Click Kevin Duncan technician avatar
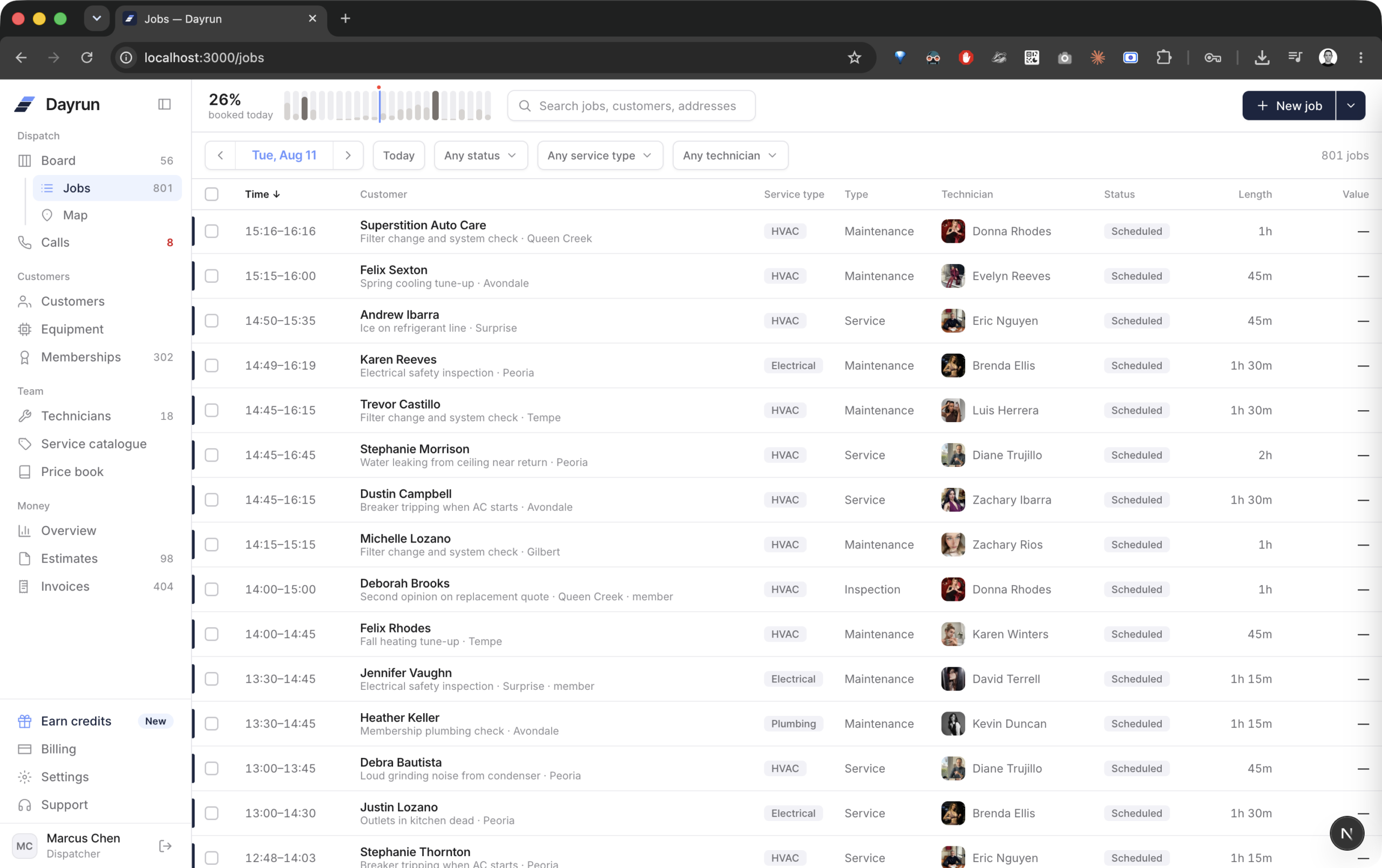This screenshot has height=868, width=1382. (x=953, y=723)
